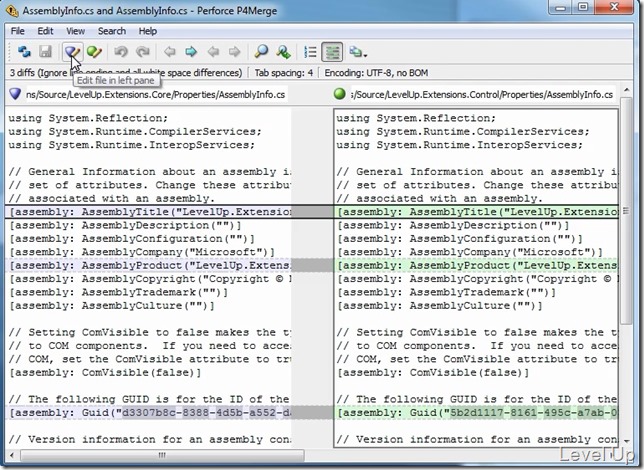Click the green circle right file icon
The image size is (644, 470).
tap(340, 94)
